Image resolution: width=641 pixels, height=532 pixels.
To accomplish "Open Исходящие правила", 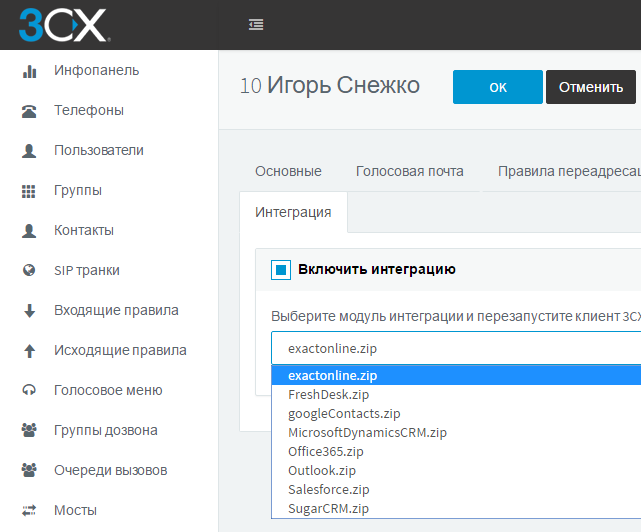I will tap(120, 350).
